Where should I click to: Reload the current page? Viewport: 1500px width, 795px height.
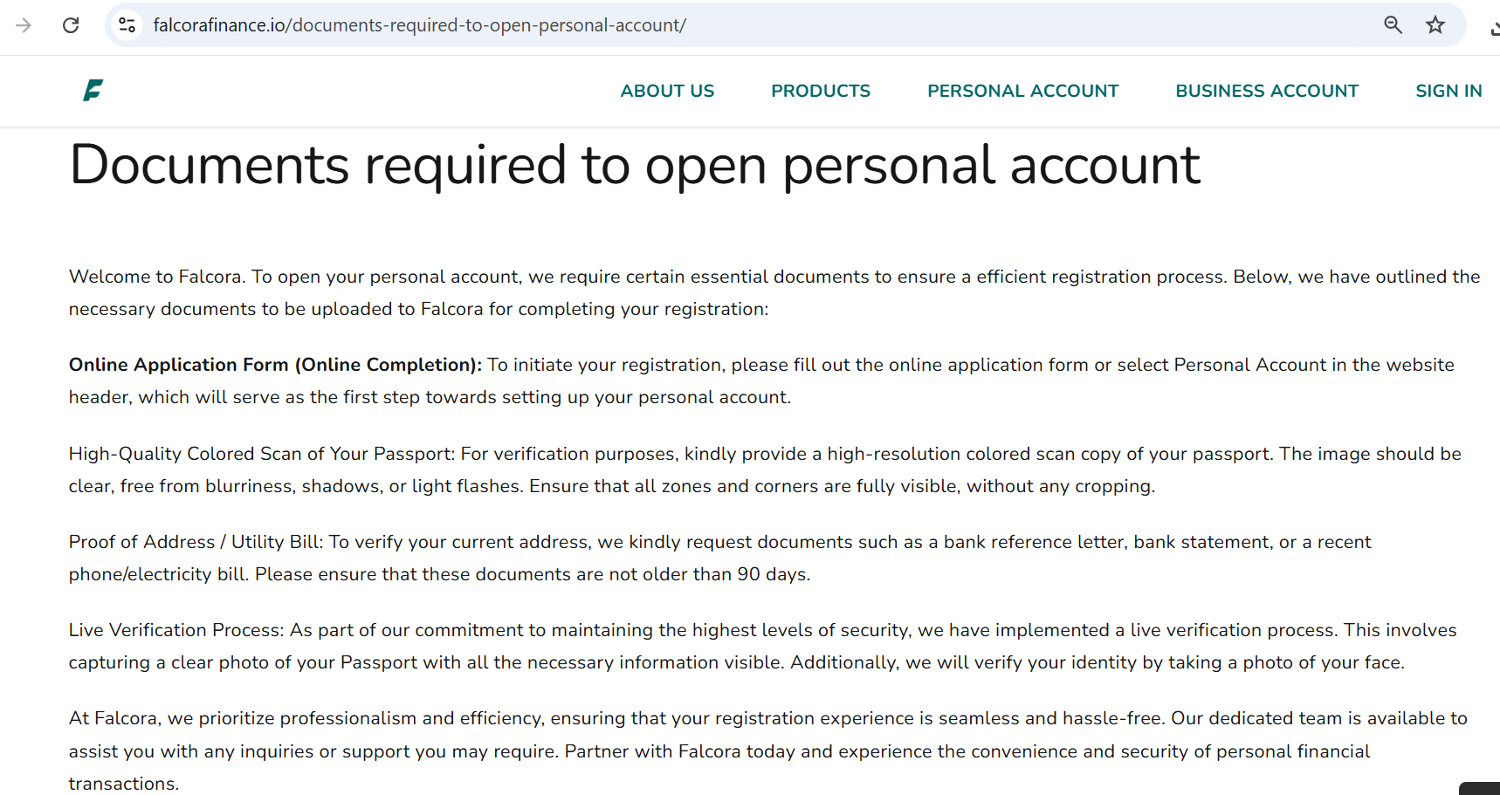click(71, 25)
